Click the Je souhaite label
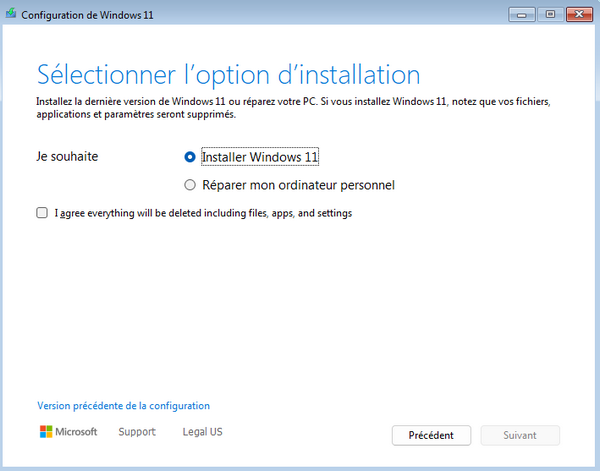Viewport: 600px width, 471px height. click(x=67, y=156)
